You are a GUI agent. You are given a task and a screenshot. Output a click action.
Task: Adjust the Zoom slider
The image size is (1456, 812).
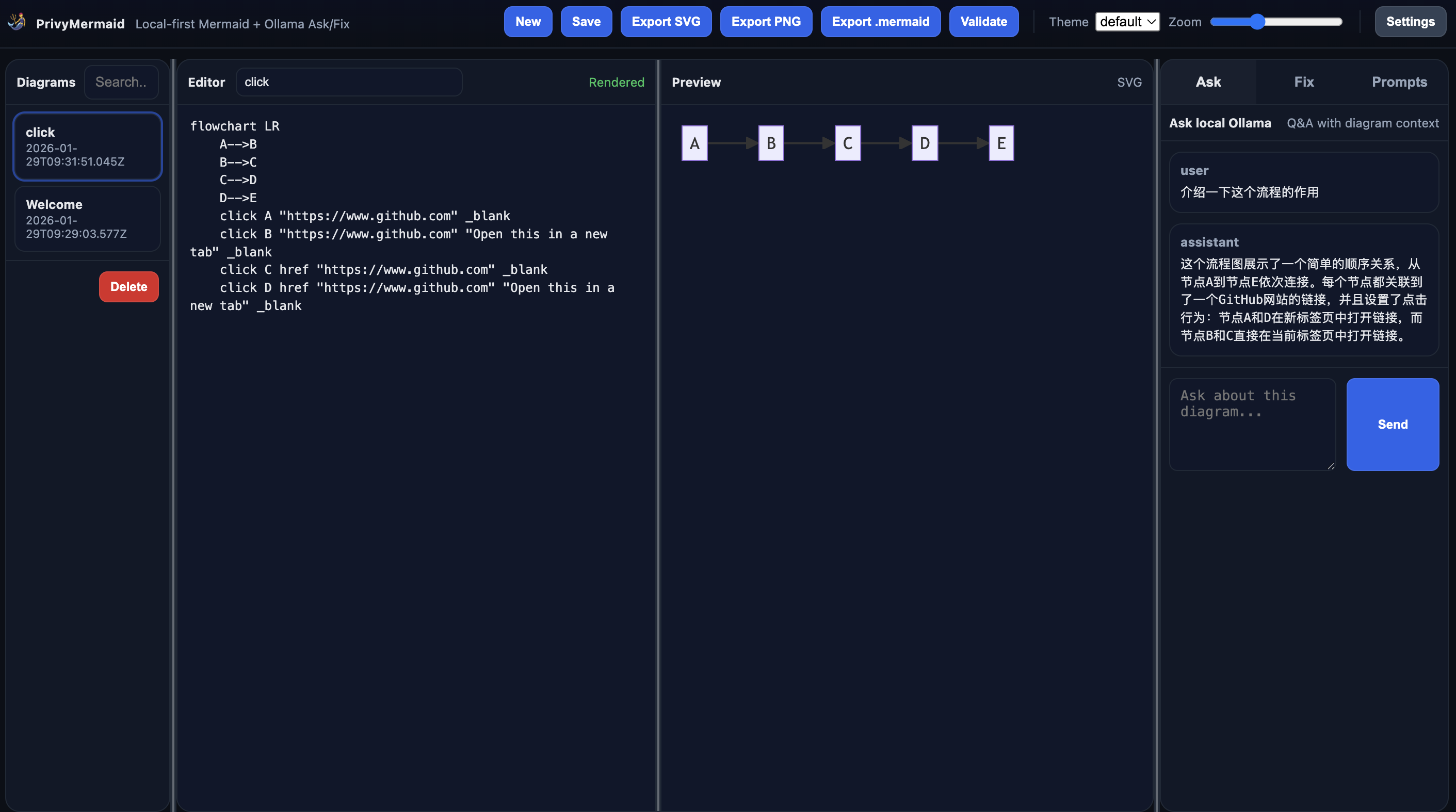[x=1257, y=22]
